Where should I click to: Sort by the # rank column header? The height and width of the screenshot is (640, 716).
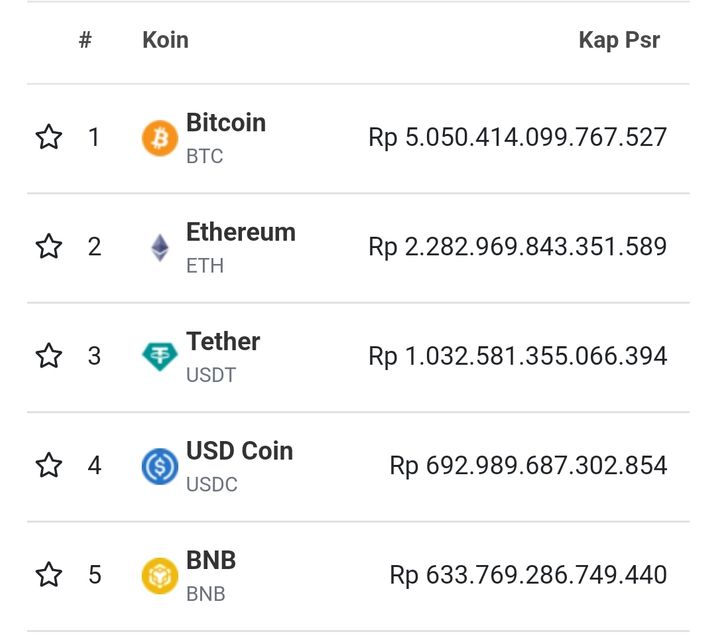[86, 41]
